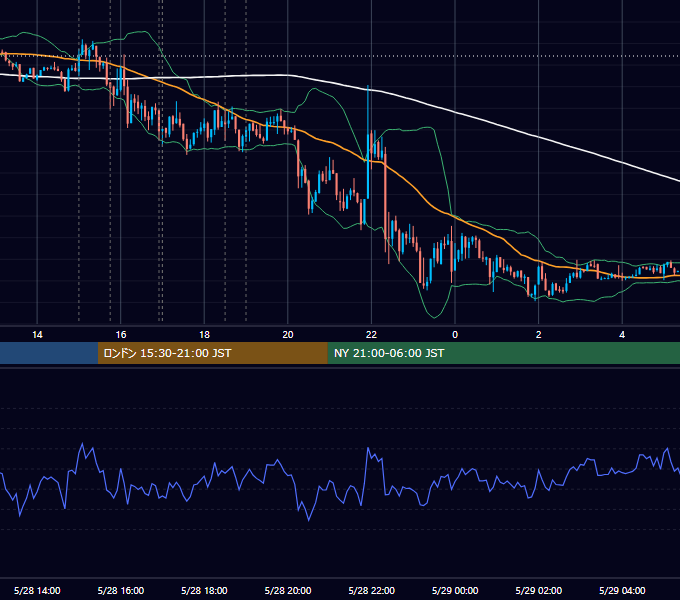Click the 5/29 02:00 indicator time label
Screen dimensions: 680x600
(539, 590)
